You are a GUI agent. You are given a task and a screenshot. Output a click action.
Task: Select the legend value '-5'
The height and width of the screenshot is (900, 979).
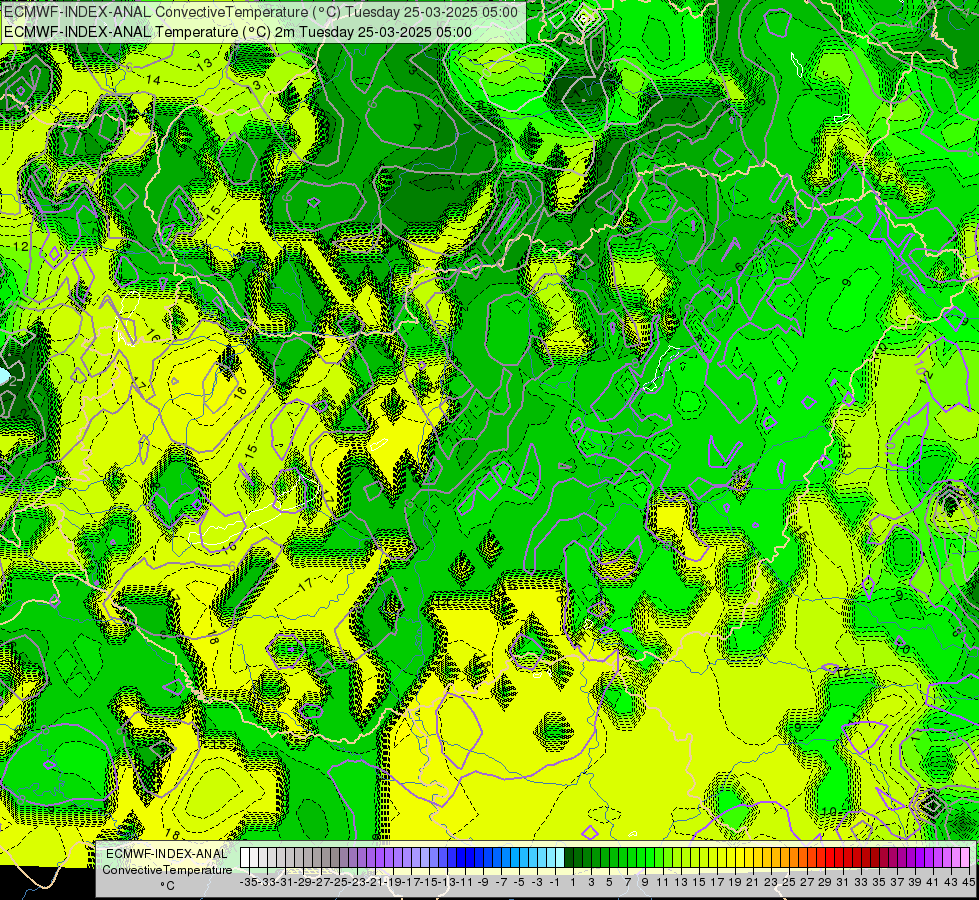coord(519,883)
